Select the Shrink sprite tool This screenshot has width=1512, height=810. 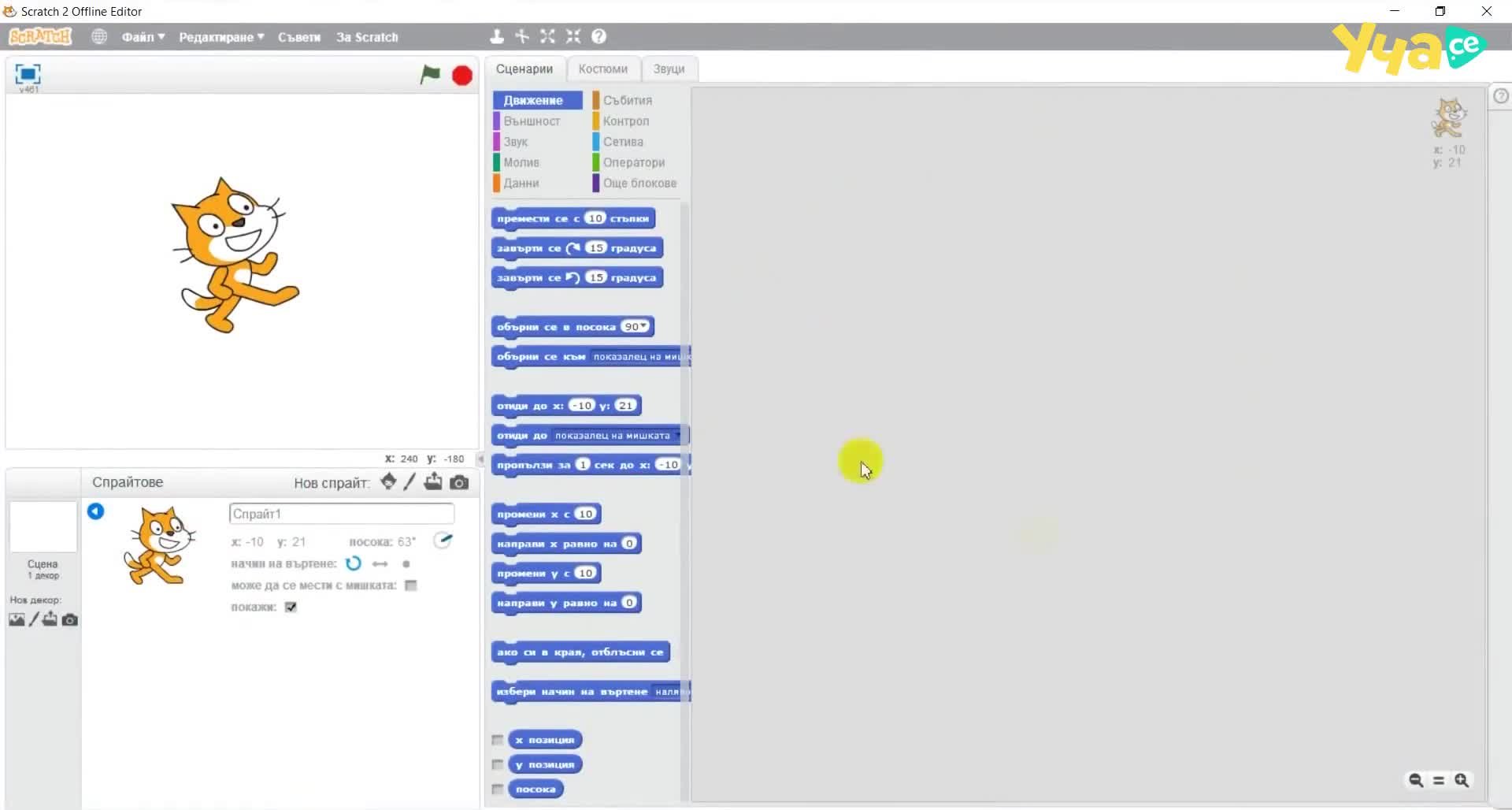(573, 36)
